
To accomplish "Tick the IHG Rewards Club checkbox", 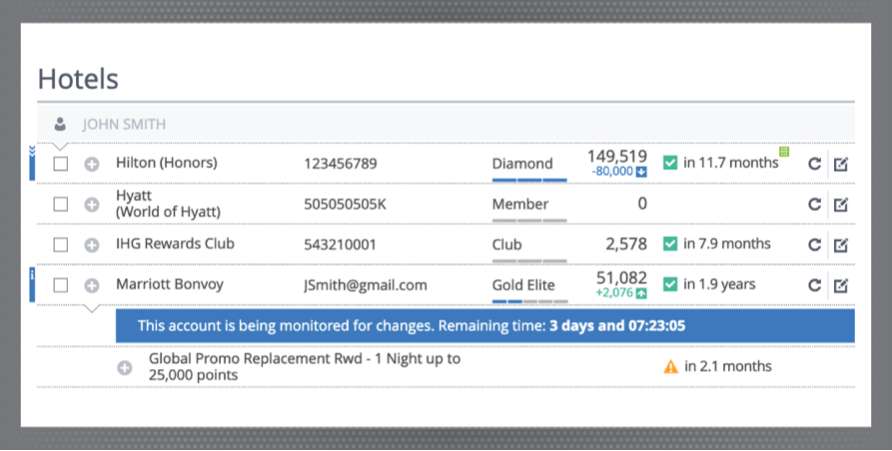I will 61,245.
